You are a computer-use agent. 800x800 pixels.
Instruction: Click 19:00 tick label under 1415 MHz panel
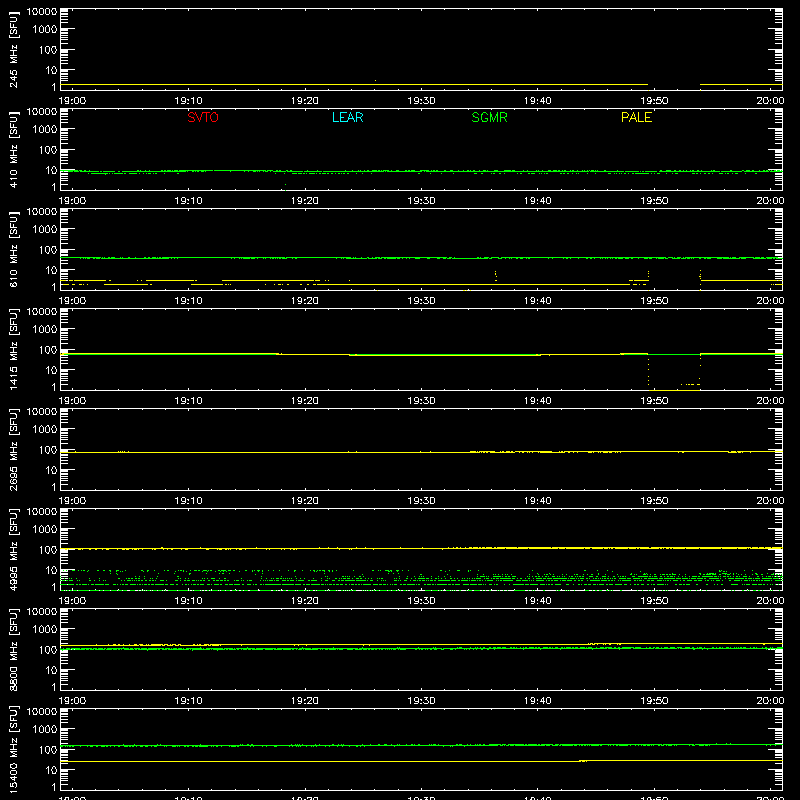[x=72, y=401]
